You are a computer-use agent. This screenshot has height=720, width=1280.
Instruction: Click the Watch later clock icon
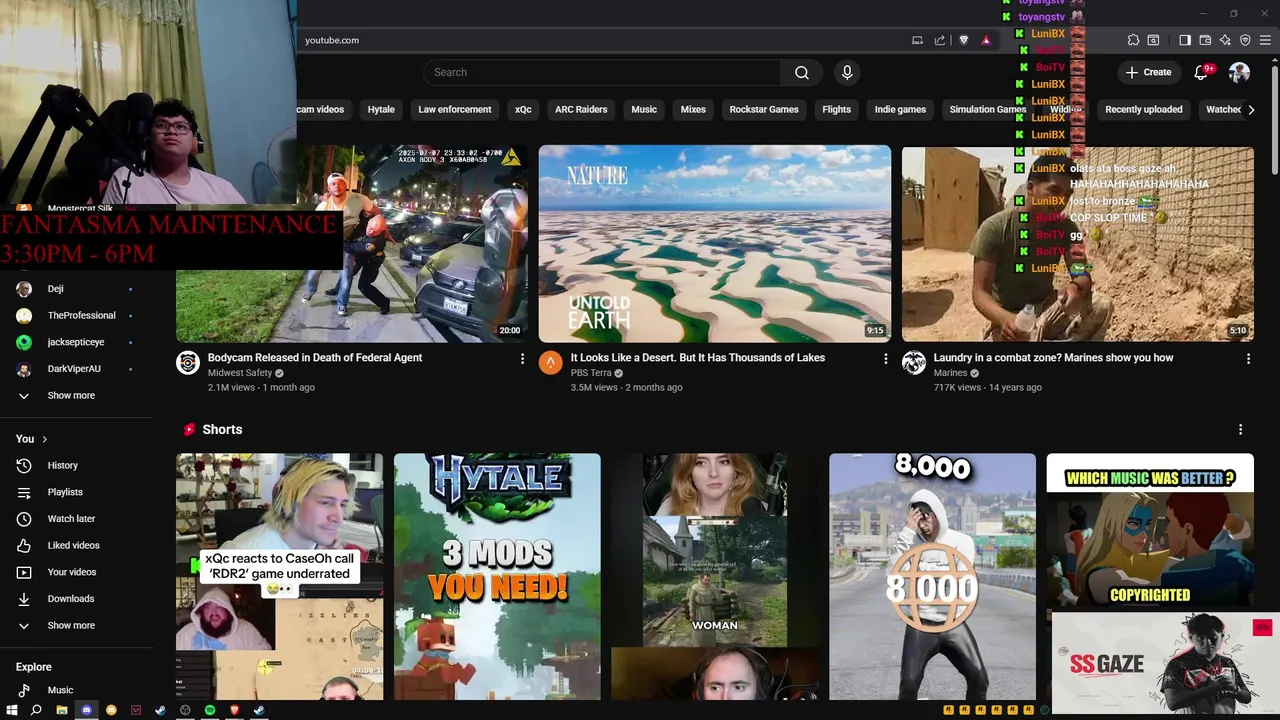click(24, 519)
